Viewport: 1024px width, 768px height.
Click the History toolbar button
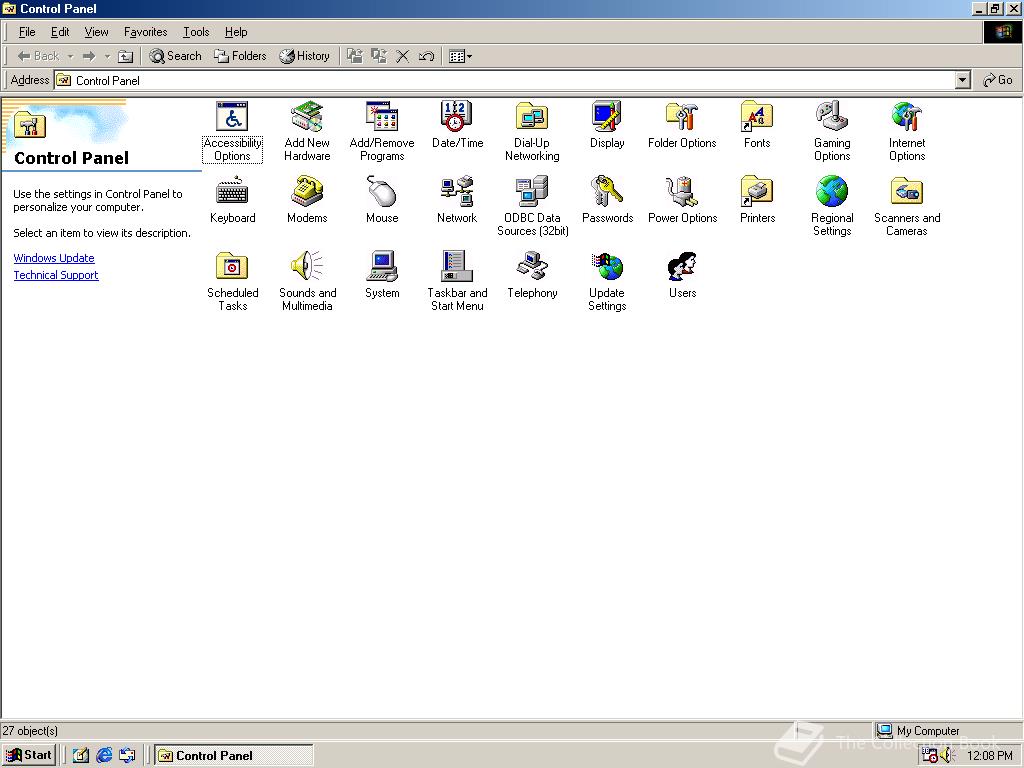304,56
